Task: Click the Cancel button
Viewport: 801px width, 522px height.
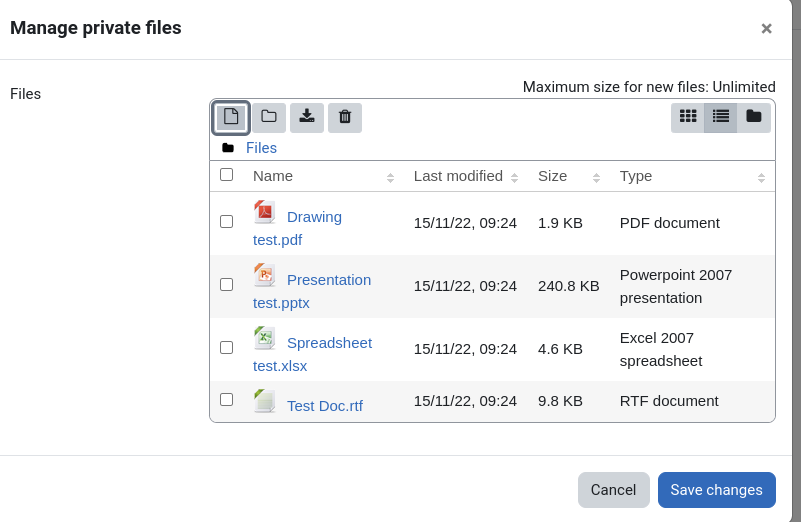Action: point(614,490)
